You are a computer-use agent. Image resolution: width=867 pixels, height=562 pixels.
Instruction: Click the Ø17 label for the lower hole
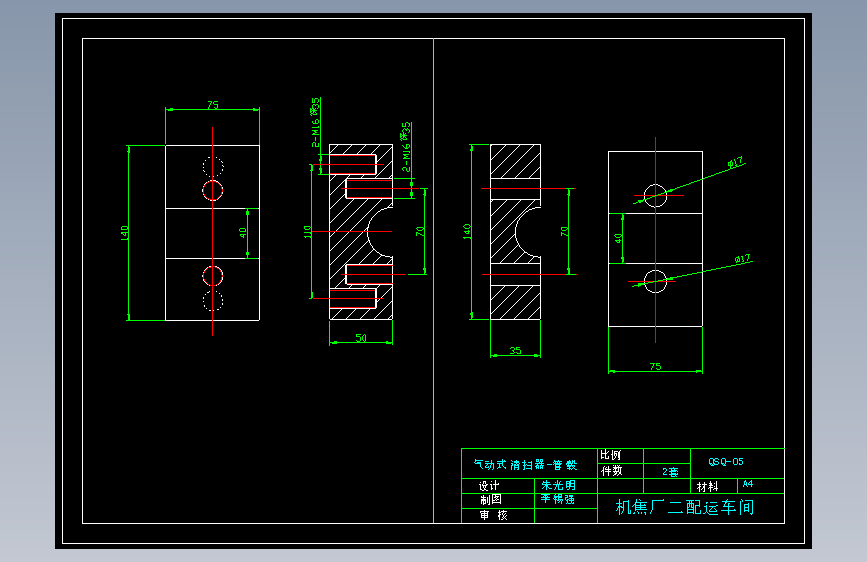click(x=743, y=258)
